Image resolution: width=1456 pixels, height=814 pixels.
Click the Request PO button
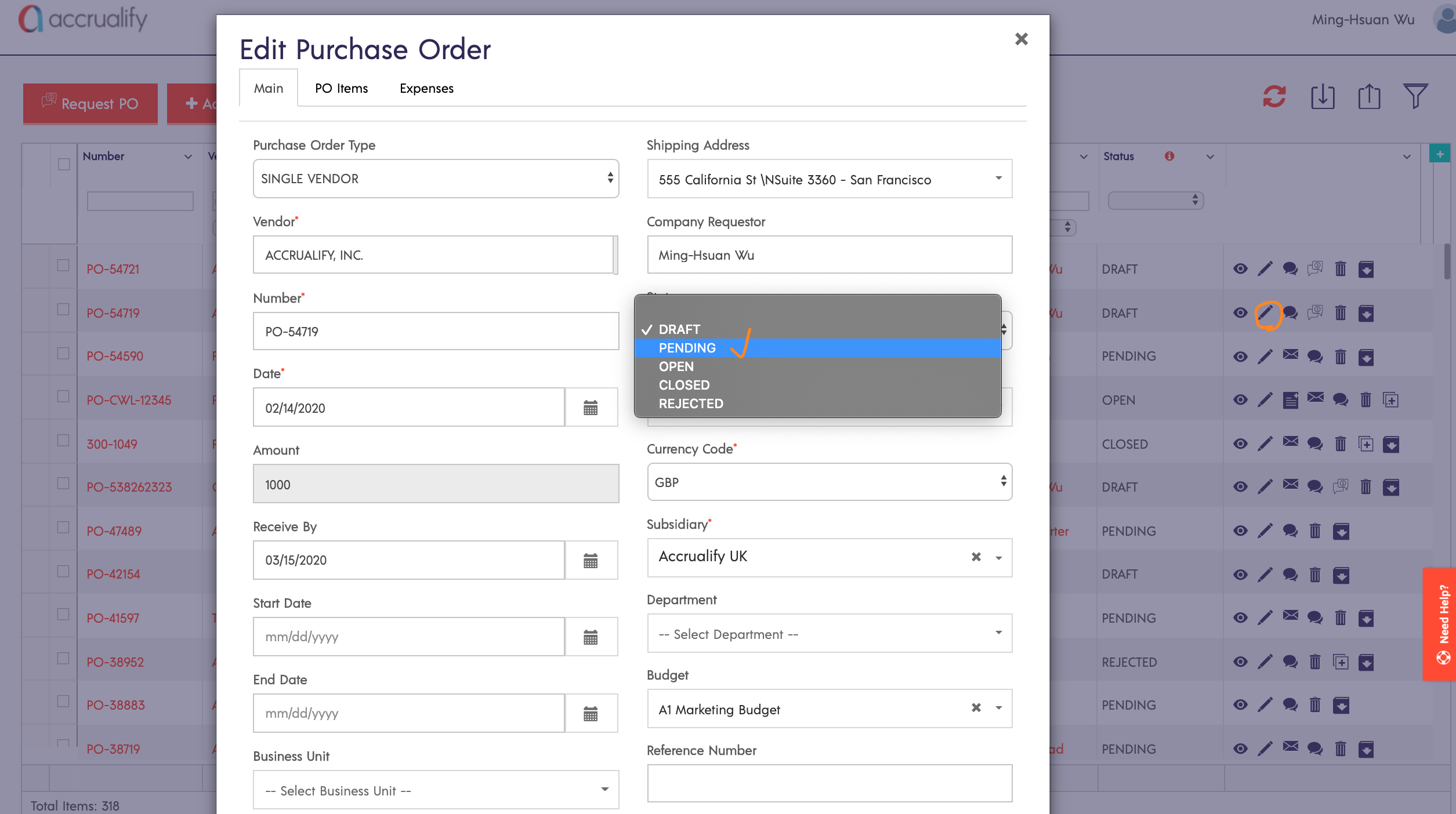coord(90,104)
